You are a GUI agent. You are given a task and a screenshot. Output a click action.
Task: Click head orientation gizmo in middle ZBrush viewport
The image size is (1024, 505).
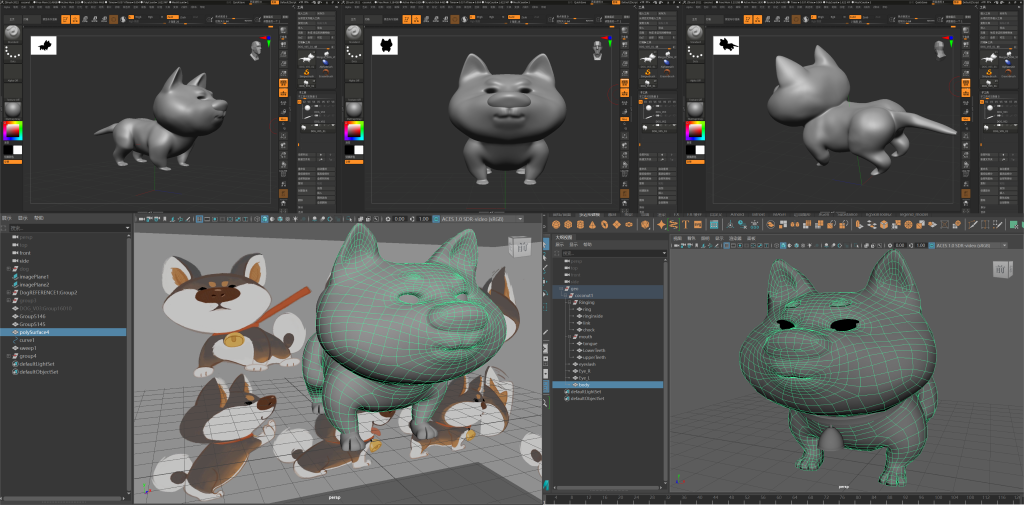click(598, 50)
